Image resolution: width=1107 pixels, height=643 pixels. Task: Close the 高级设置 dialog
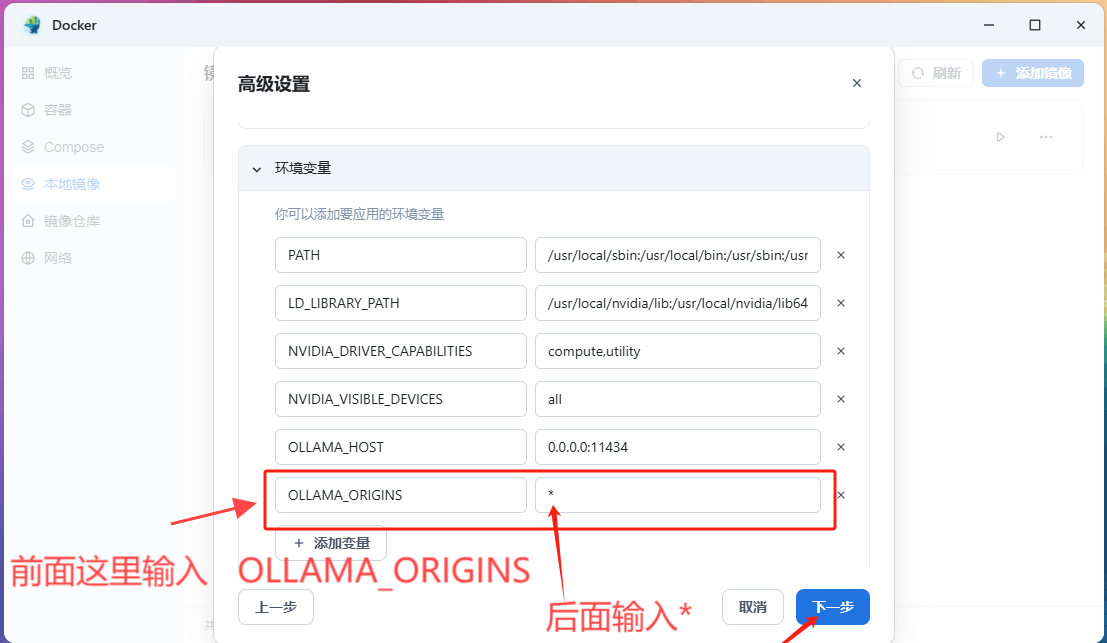click(856, 83)
